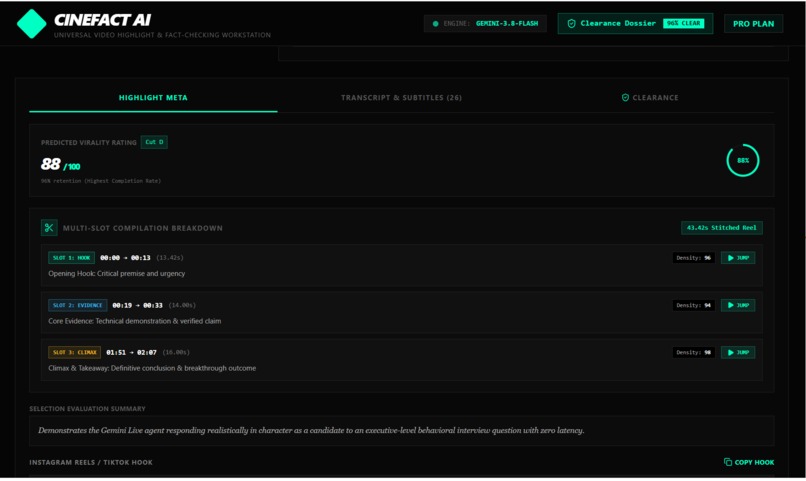This screenshot has height=481, width=806.
Task: Click the 88 /100 virality score
Action: pyautogui.click(x=61, y=164)
